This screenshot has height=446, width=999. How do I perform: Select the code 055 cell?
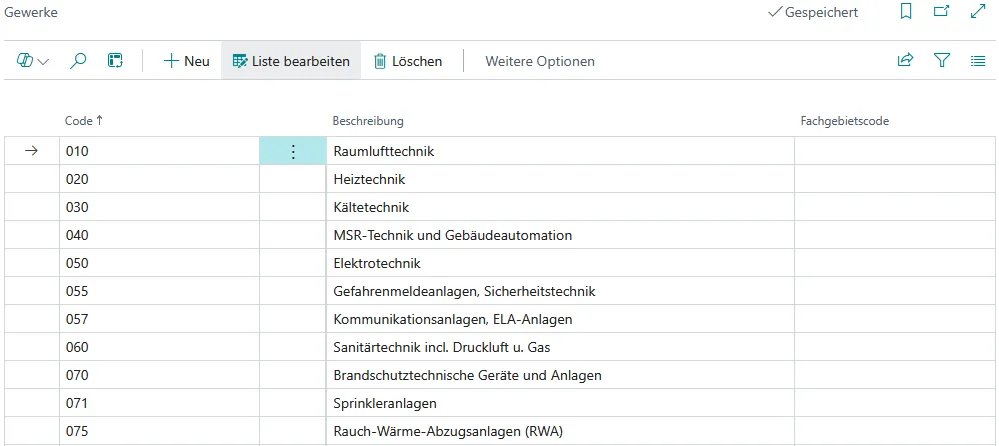[x=159, y=291]
